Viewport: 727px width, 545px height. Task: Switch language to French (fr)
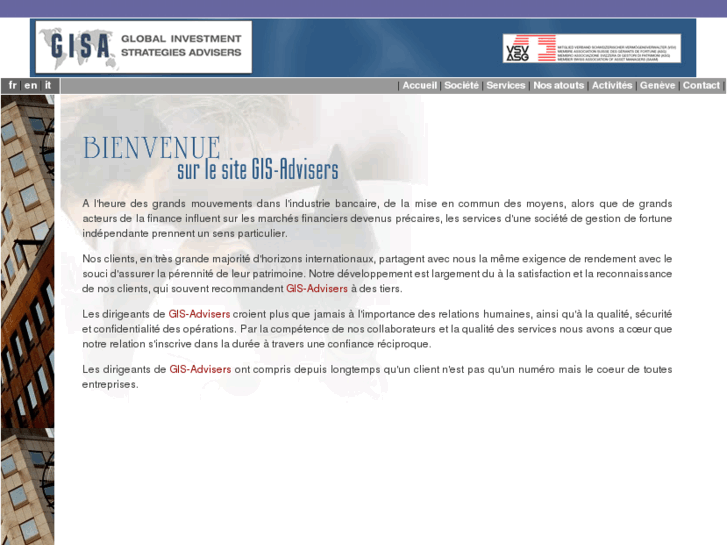coord(13,85)
